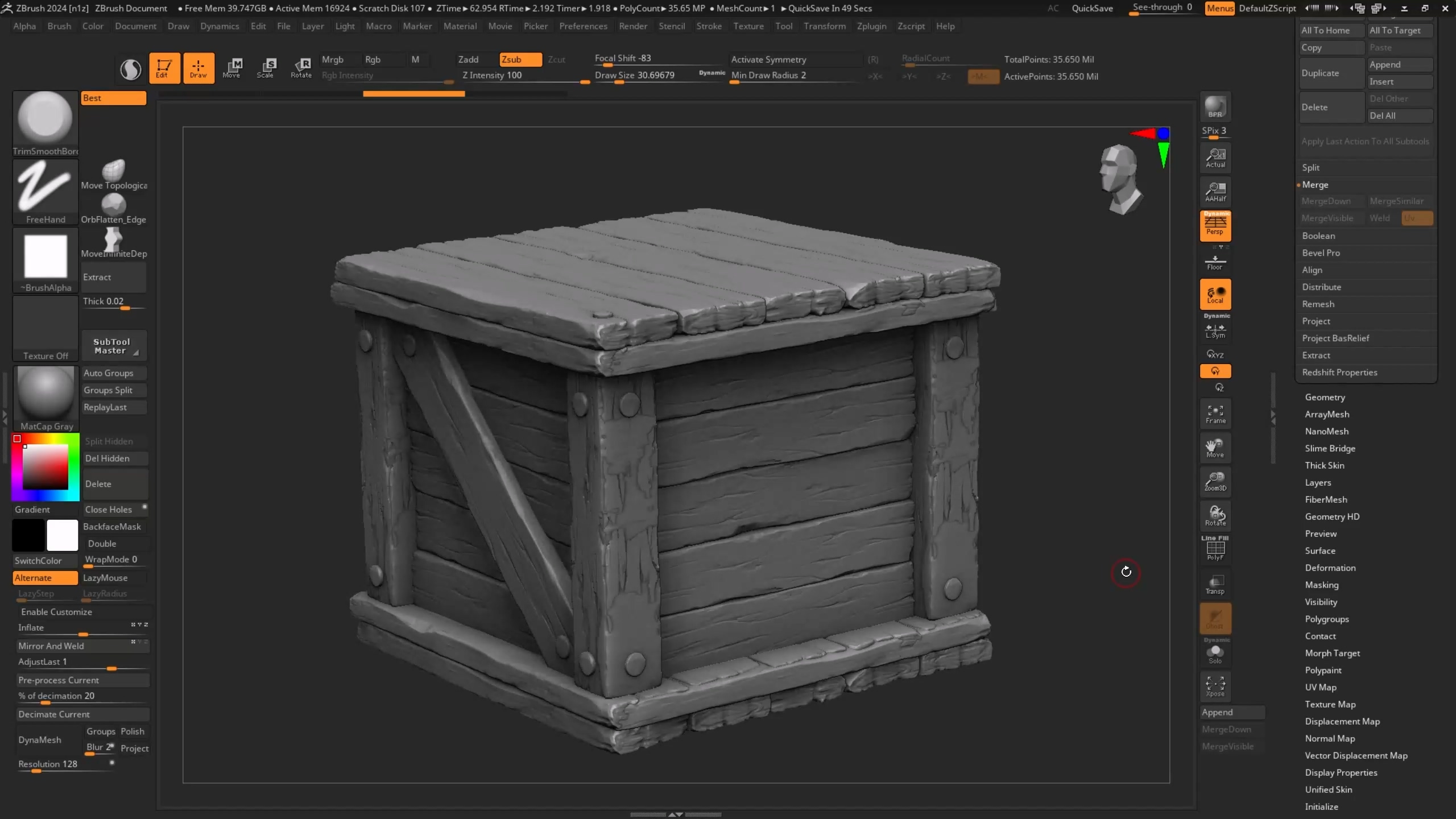The image size is (1456, 819).
Task: Expand the Polygroups subpalette
Action: pos(1326,619)
